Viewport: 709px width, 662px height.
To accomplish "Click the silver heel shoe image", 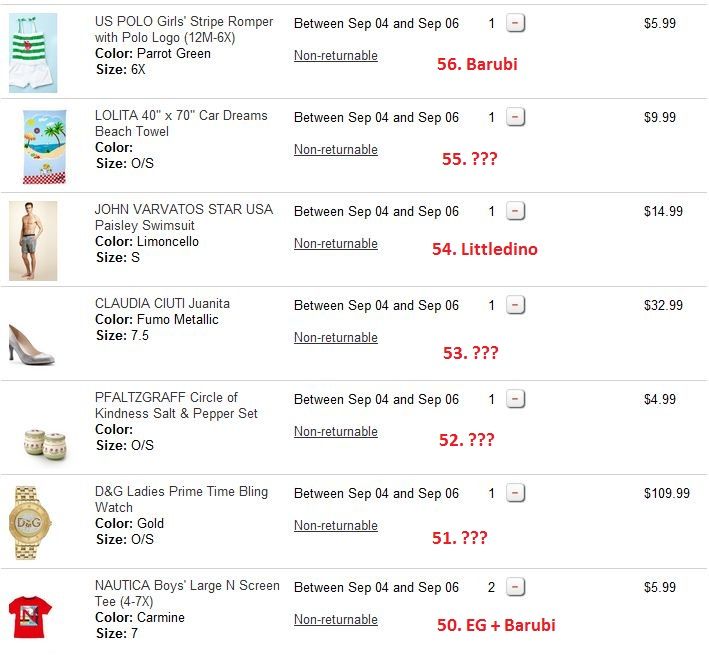I will click(32, 343).
